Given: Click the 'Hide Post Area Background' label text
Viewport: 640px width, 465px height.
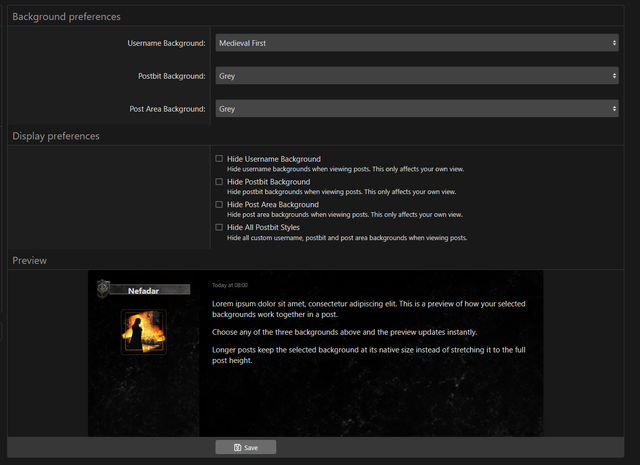Looking at the screenshot, I should point(273,205).
